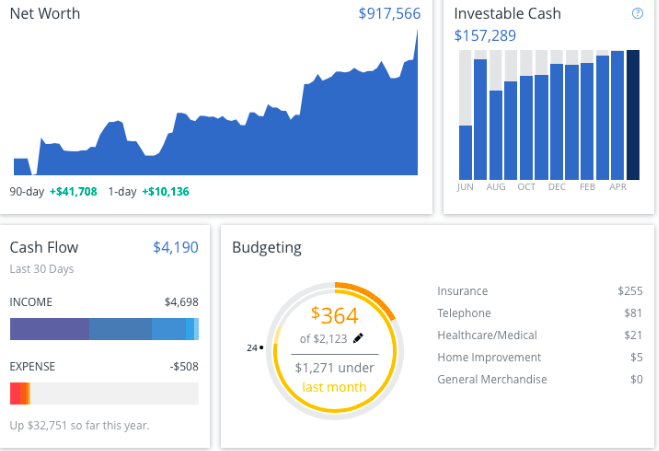Open the Net Worth widget title
659x451 pixels.
click(45, 14)
